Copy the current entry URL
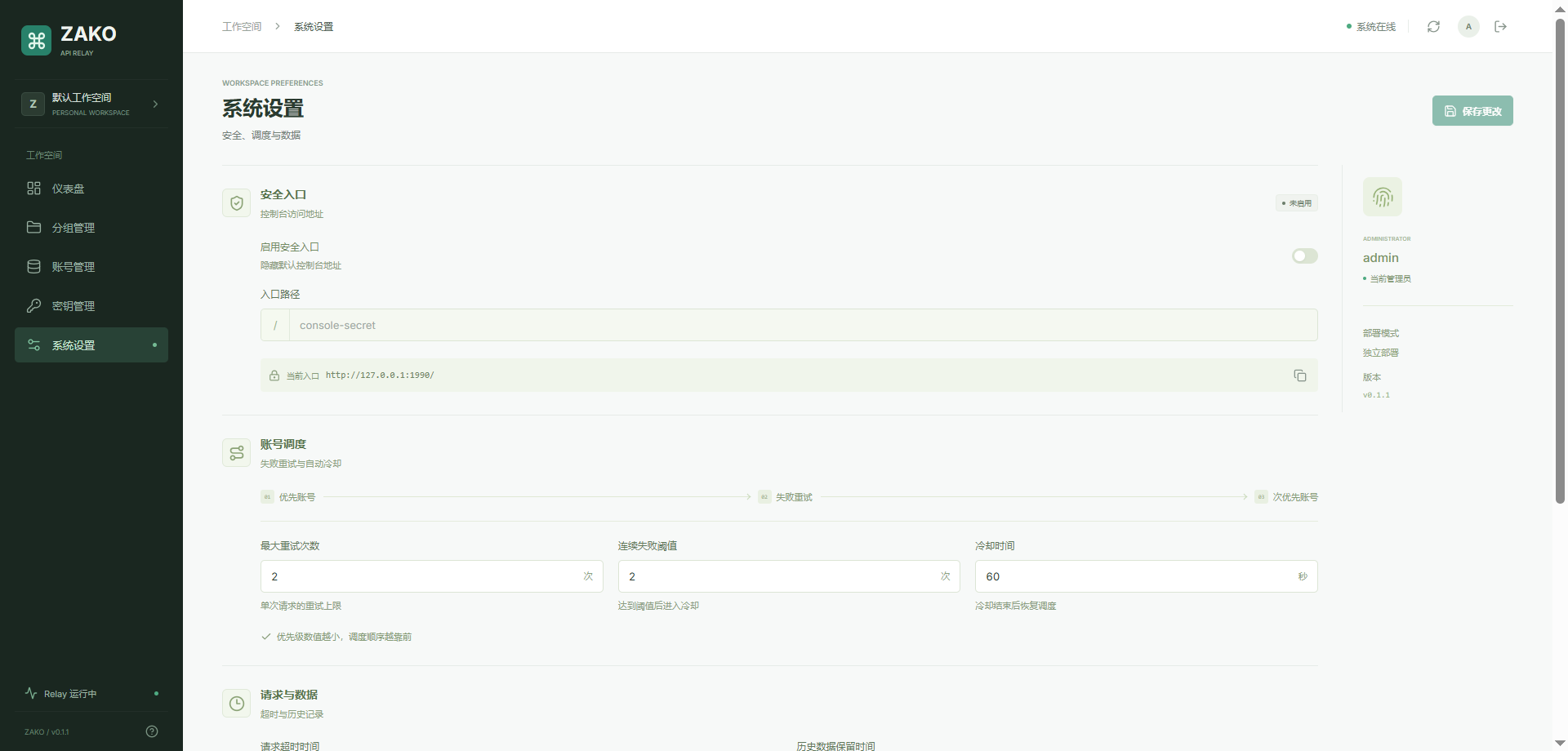Screen dimensions: 1568x751 pyautogui.click(x=1300, y=375)
